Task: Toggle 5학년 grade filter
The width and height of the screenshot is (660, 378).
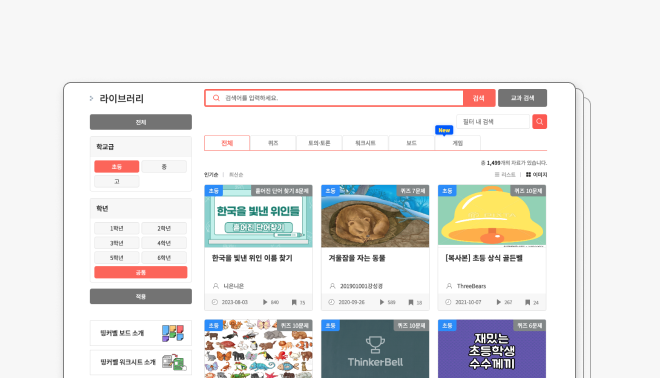Action: pos(117,258)
